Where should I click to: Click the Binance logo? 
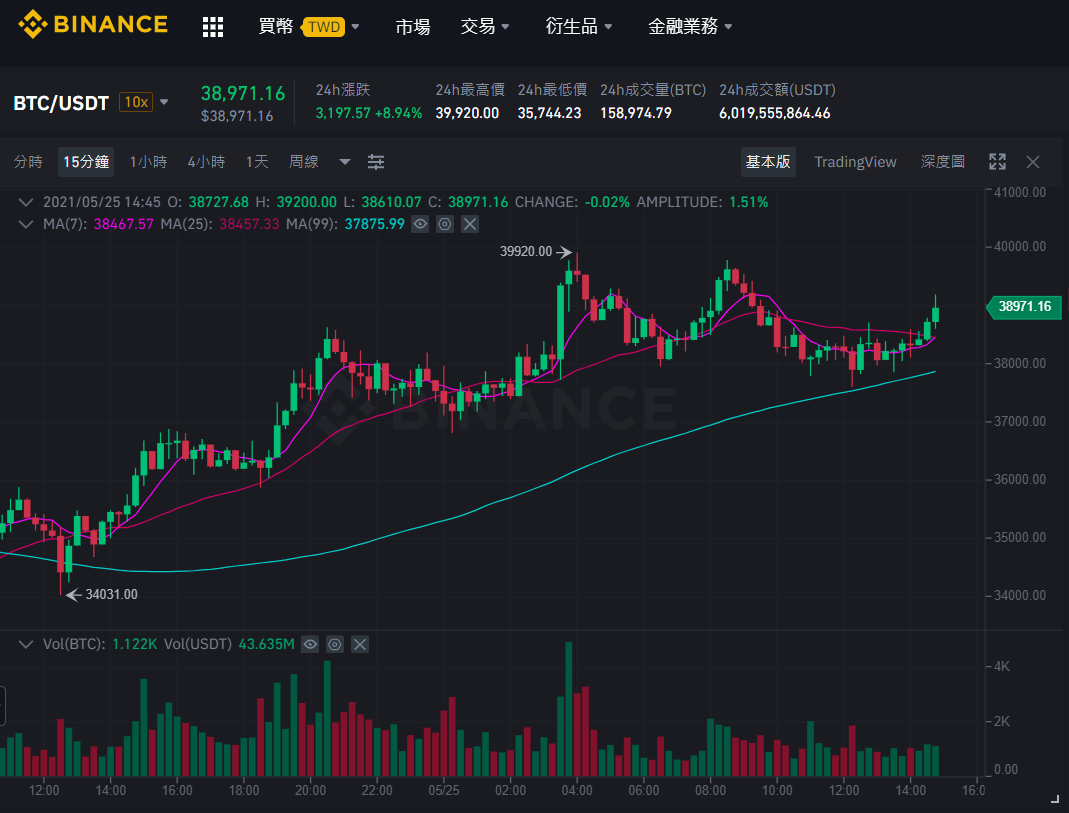click(x=93, y=25)
